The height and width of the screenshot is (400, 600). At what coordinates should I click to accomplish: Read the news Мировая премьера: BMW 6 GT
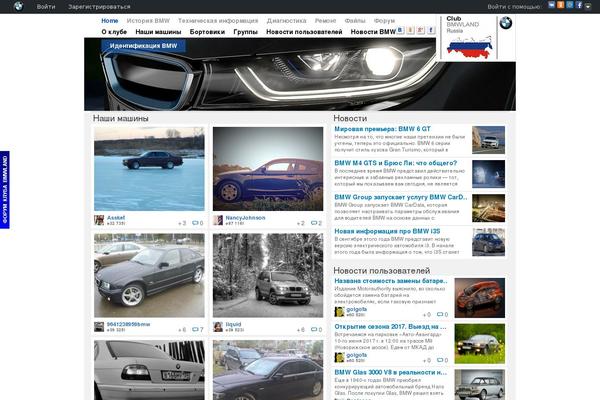pyautogui.click(x=382, y=129)
